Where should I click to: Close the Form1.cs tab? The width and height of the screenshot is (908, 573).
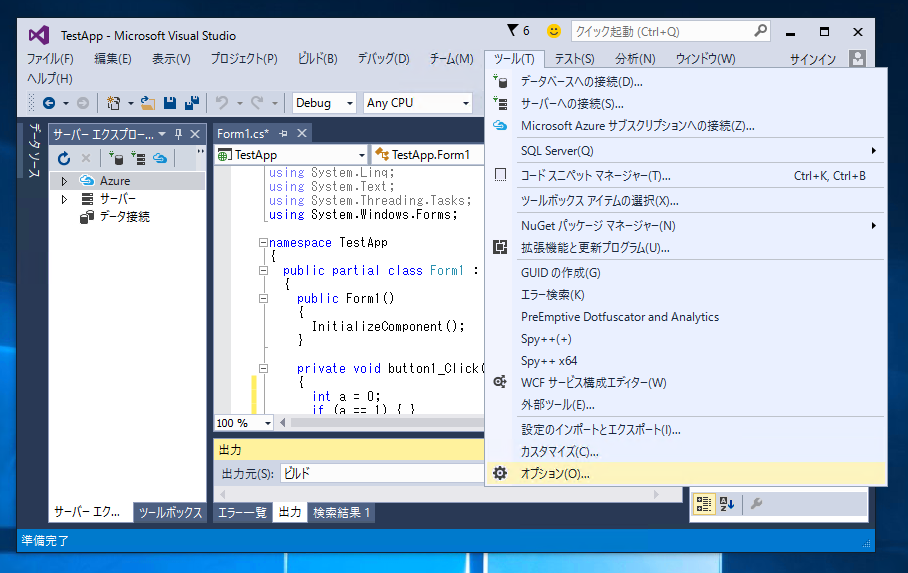302,133
